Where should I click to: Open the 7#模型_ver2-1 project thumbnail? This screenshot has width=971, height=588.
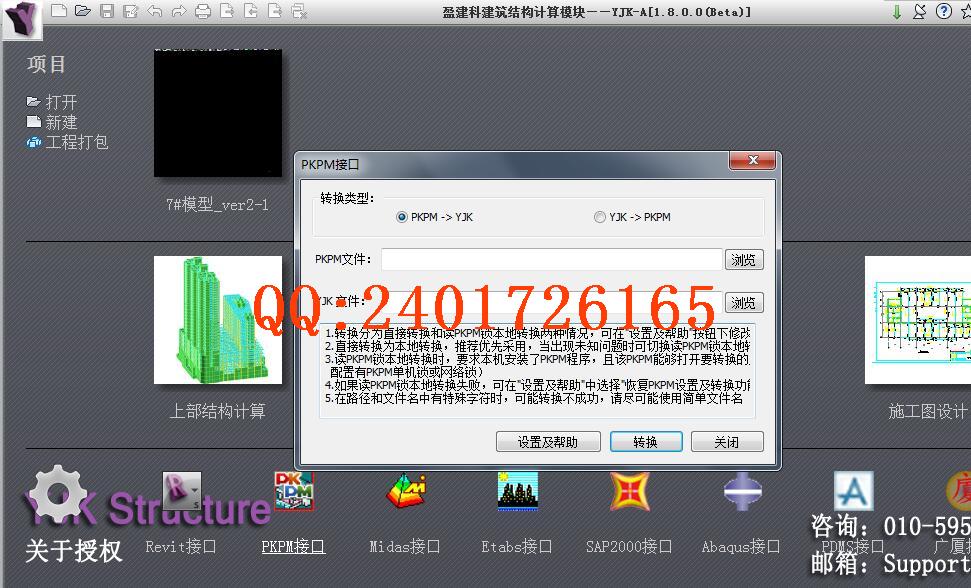pos(218,113)
